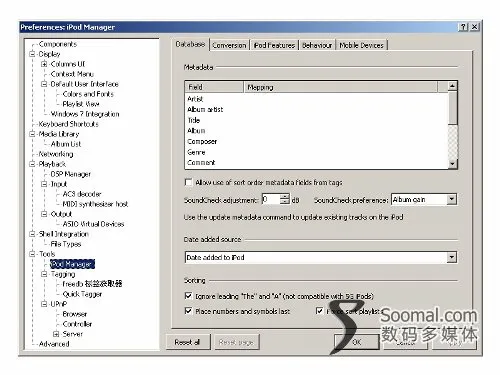Select the Genre metadata row
Image resolution: width=500 pixels, height=375 pixels.
click(317, 152)
